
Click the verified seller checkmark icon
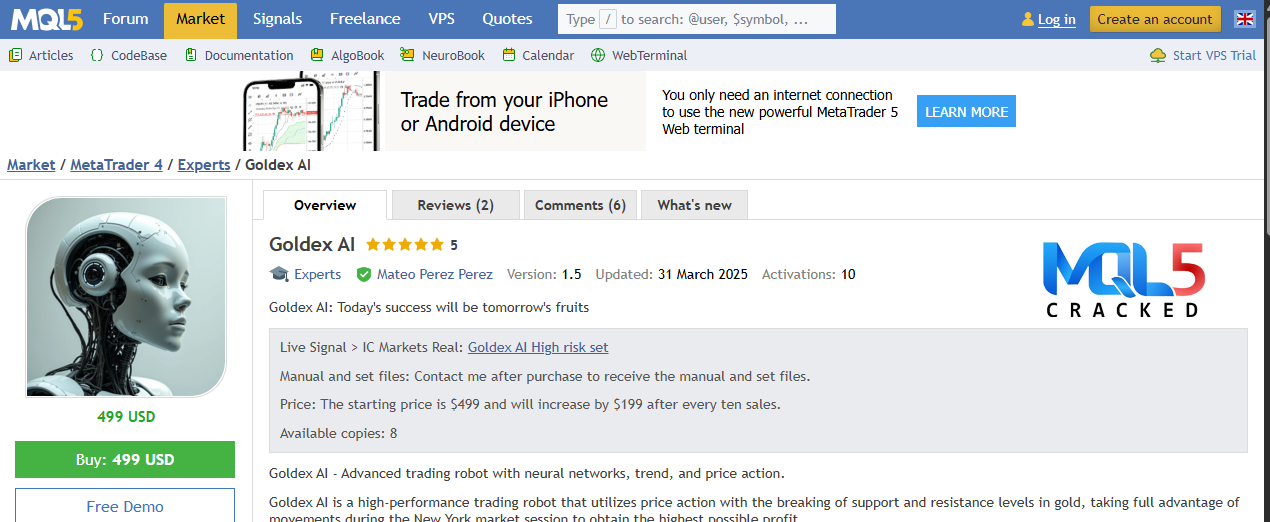[364, 274]
